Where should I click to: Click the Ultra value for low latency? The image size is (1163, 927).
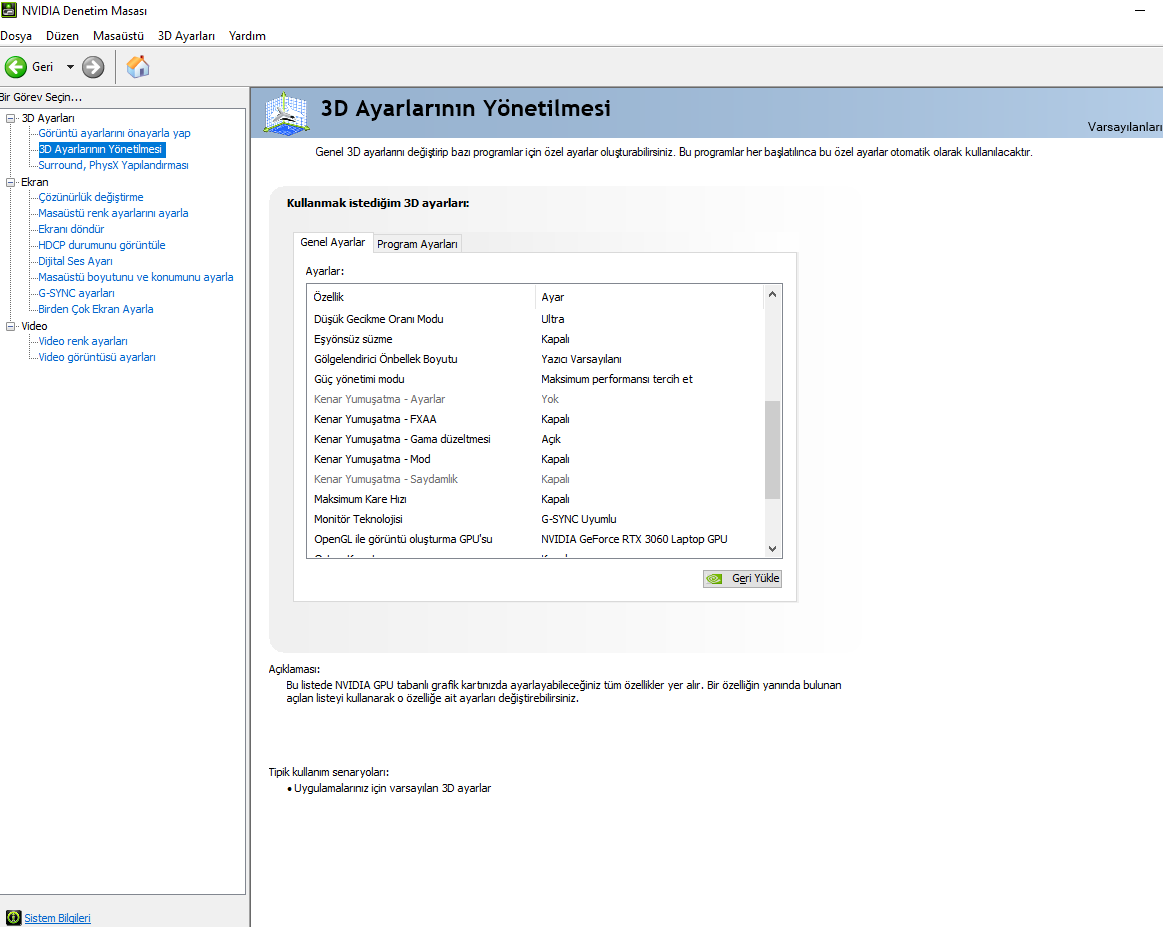point(553,319)
